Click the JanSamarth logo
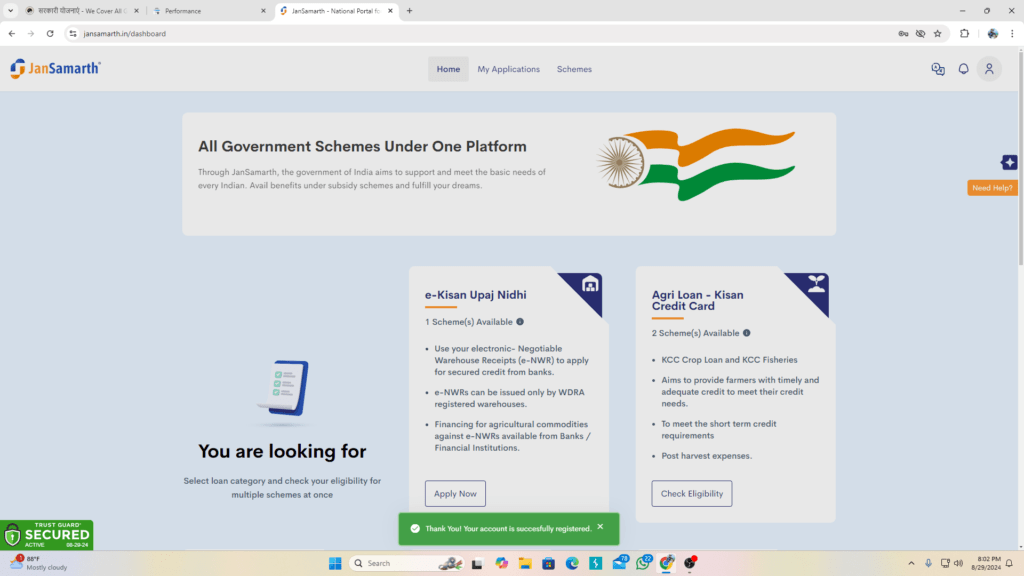 click(x=56, y=69)
